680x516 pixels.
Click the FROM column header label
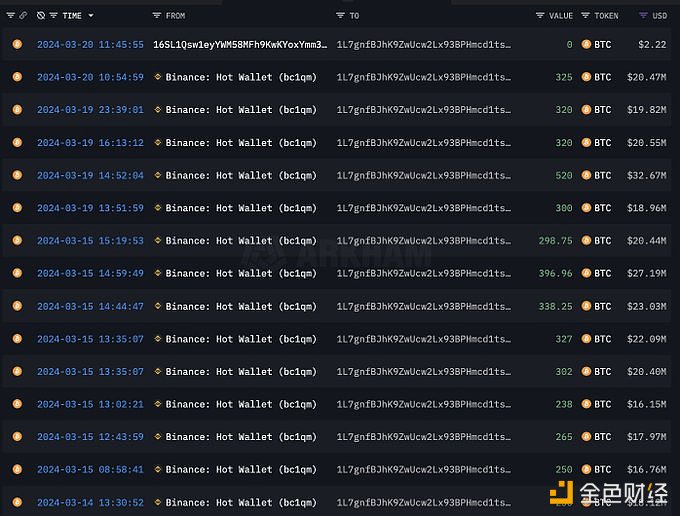click(x=175, y=16)
